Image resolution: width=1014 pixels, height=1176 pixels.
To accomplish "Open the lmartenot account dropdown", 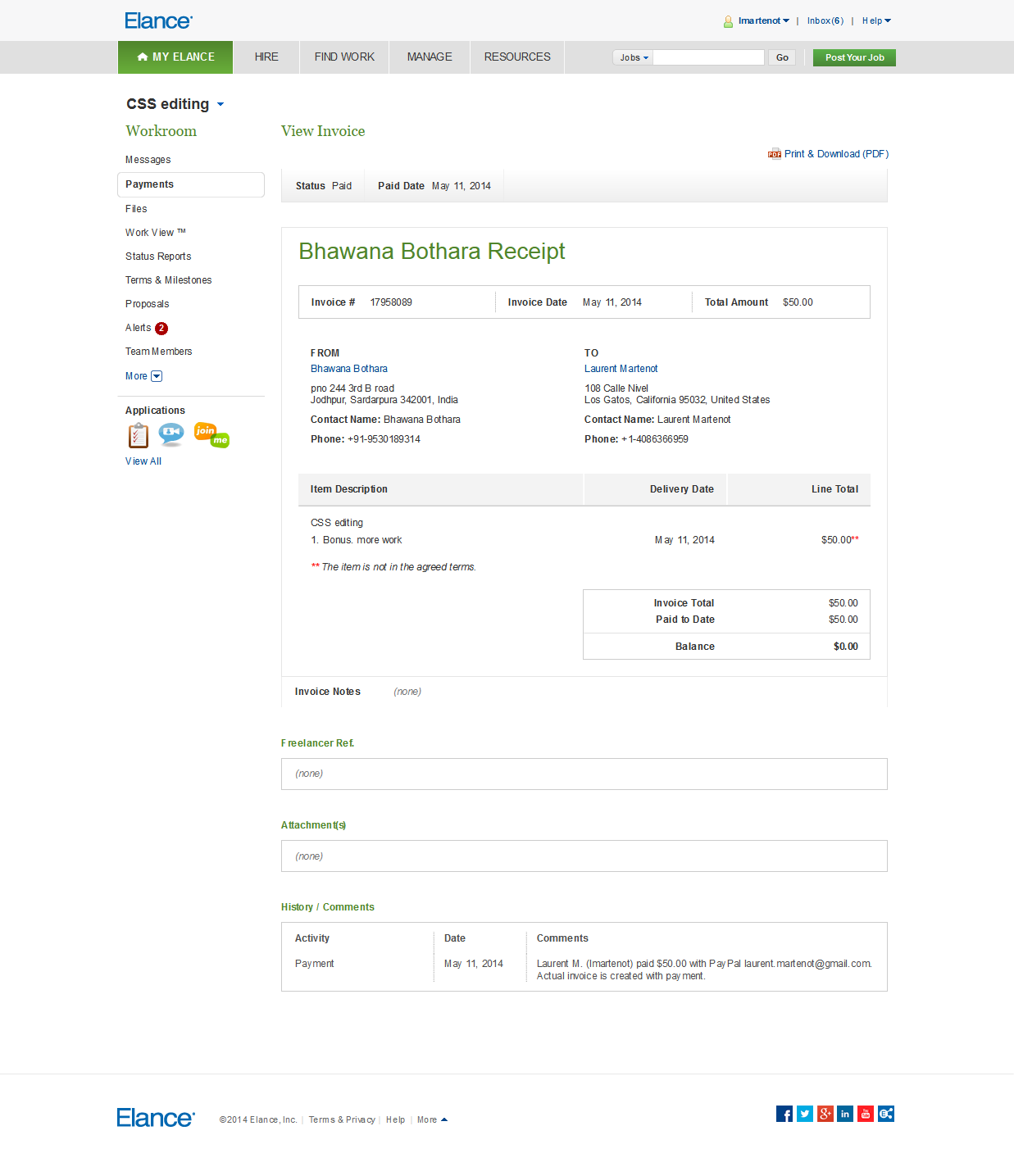I will [763, 21].
